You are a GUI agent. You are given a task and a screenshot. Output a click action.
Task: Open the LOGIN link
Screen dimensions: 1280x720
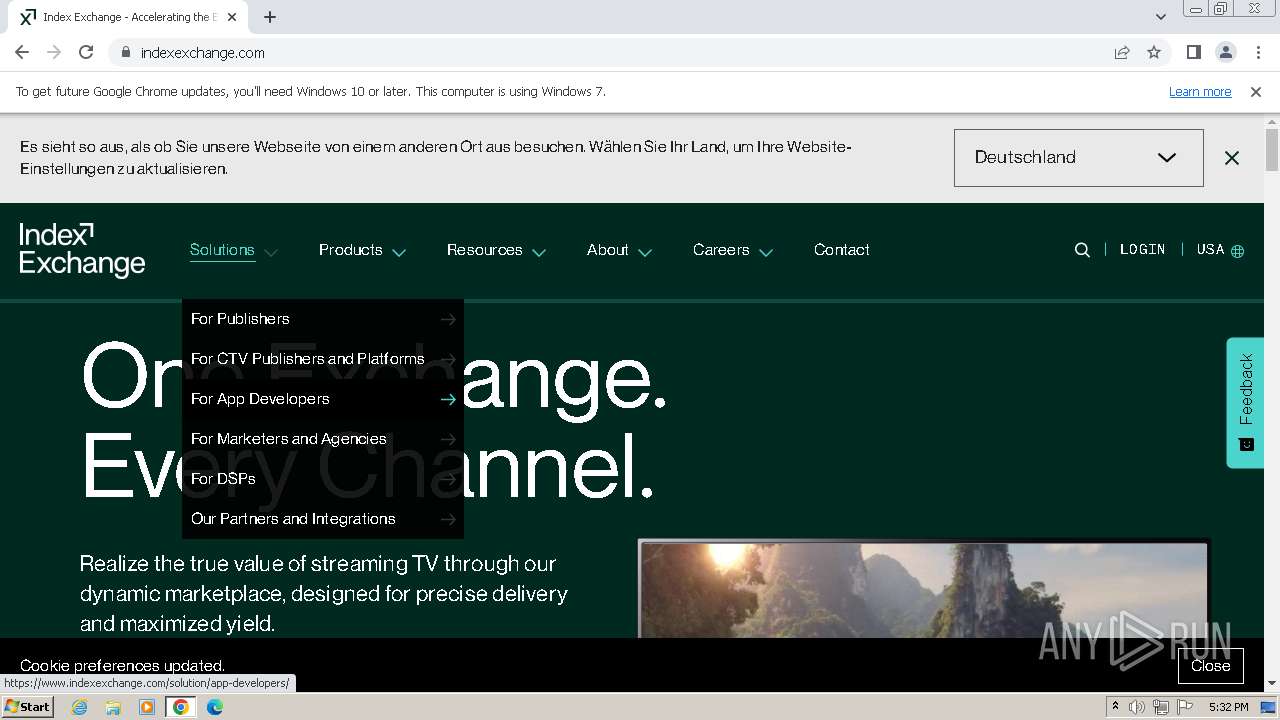pos(1143,250)
